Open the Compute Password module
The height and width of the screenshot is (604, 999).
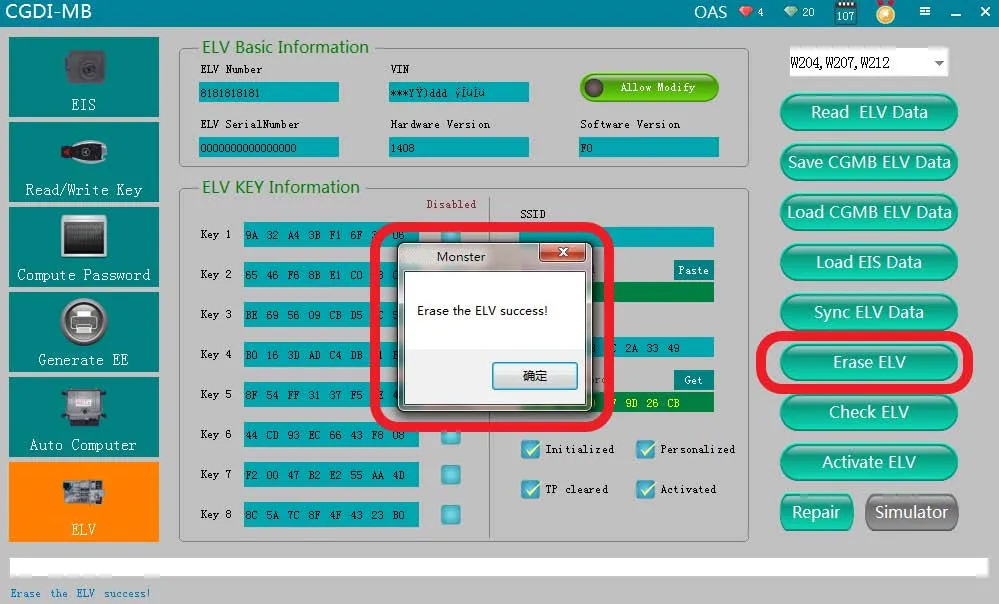coord(83,247)
